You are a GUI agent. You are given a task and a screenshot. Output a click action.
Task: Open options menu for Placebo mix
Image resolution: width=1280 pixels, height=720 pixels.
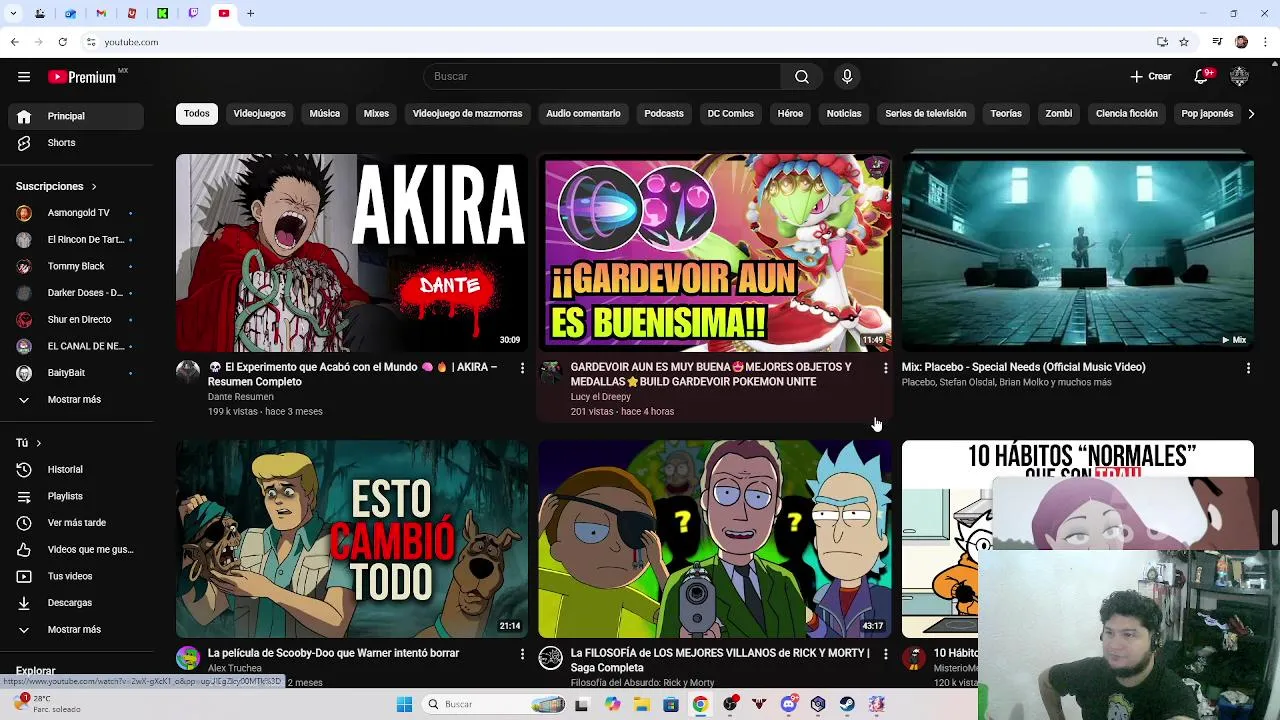click(x=1248, y=369)
